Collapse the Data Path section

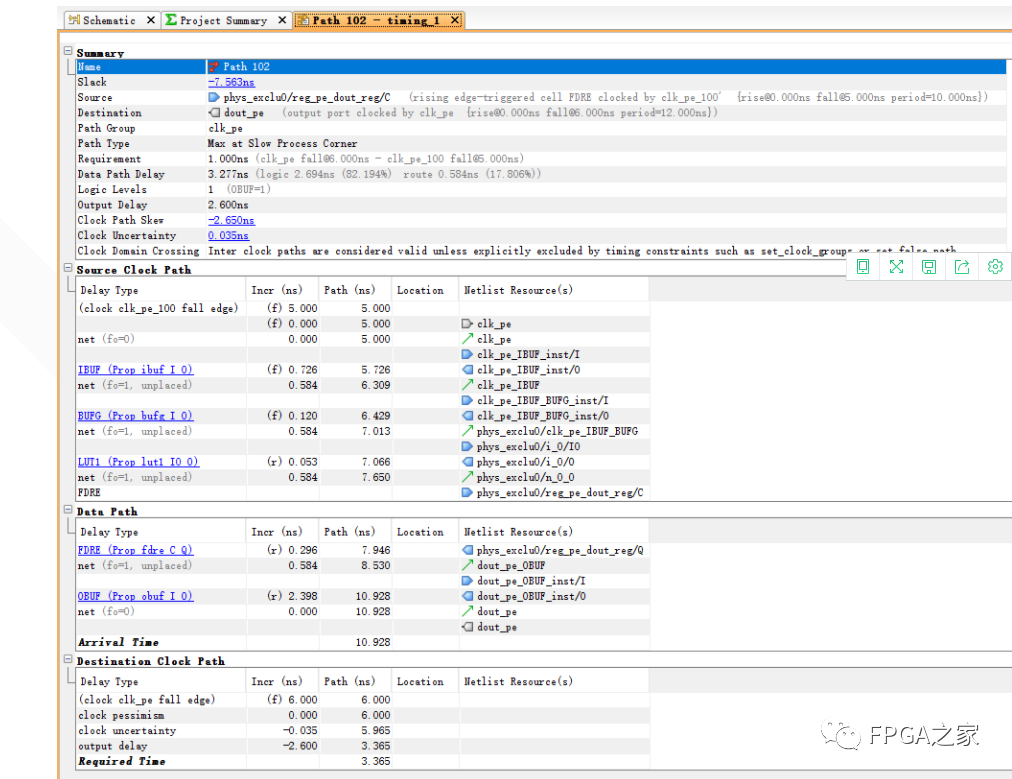pos(66,511)
